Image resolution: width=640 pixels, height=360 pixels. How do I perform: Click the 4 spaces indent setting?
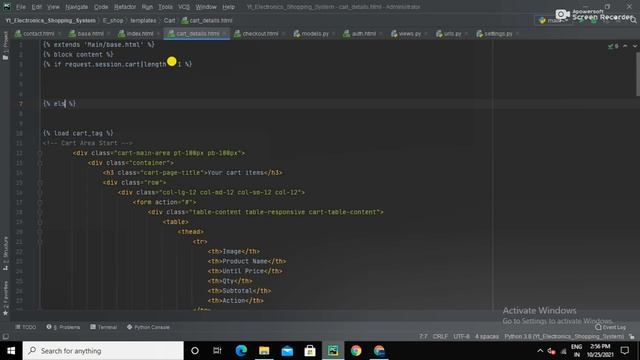click(487, 337)
